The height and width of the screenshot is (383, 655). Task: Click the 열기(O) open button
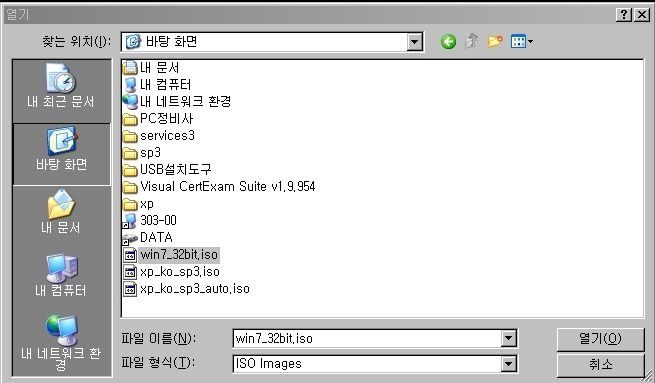click(x=600, y=339)
